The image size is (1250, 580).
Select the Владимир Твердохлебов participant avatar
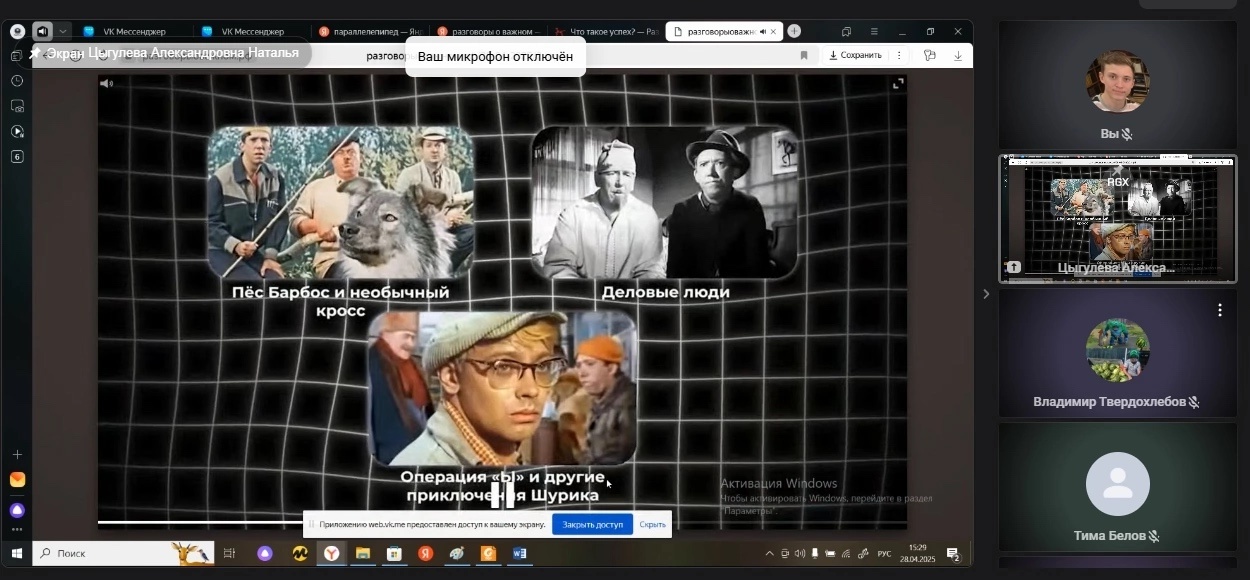[x=1117, y=351]
